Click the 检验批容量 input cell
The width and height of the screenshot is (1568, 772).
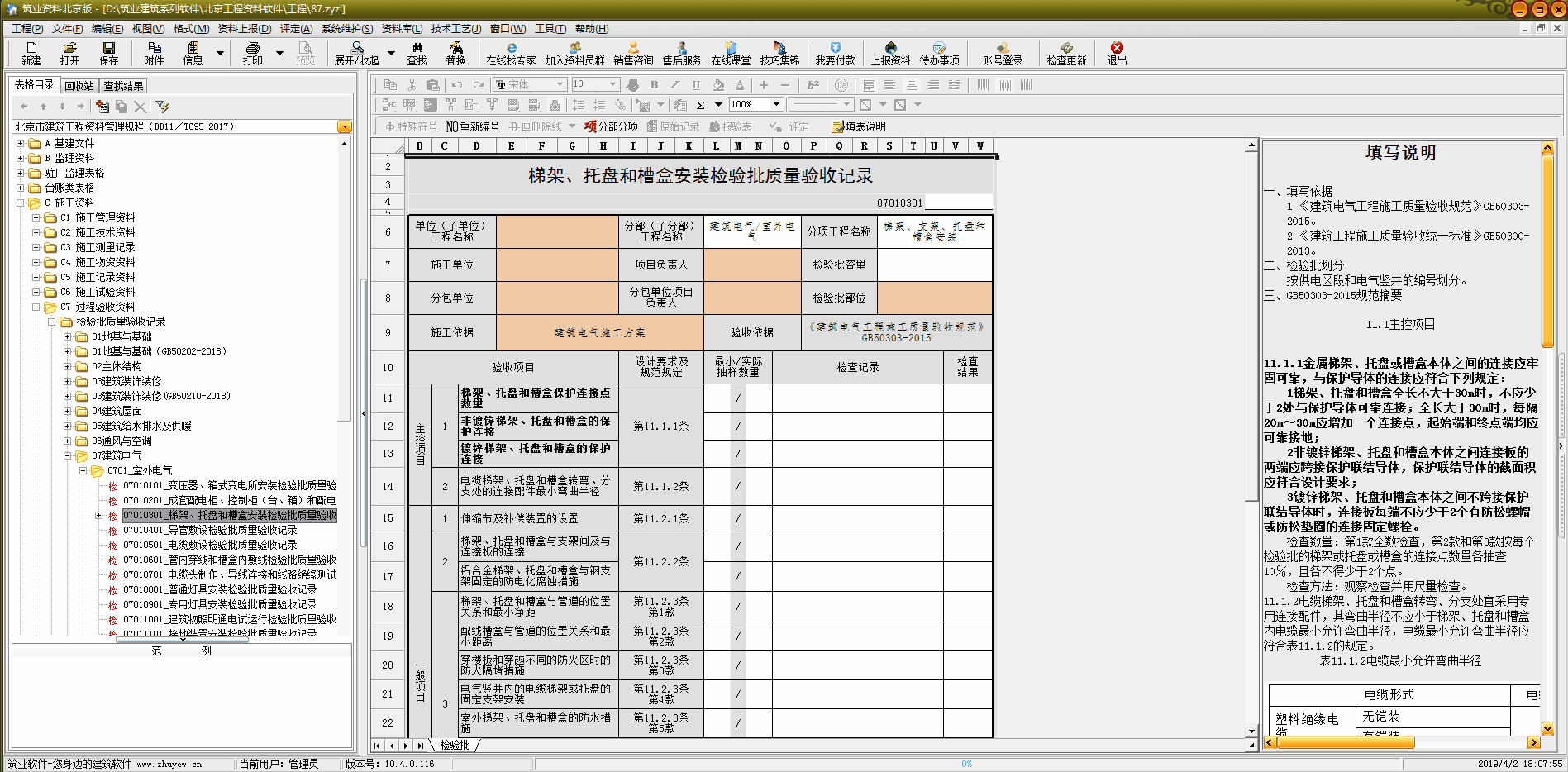934,264
